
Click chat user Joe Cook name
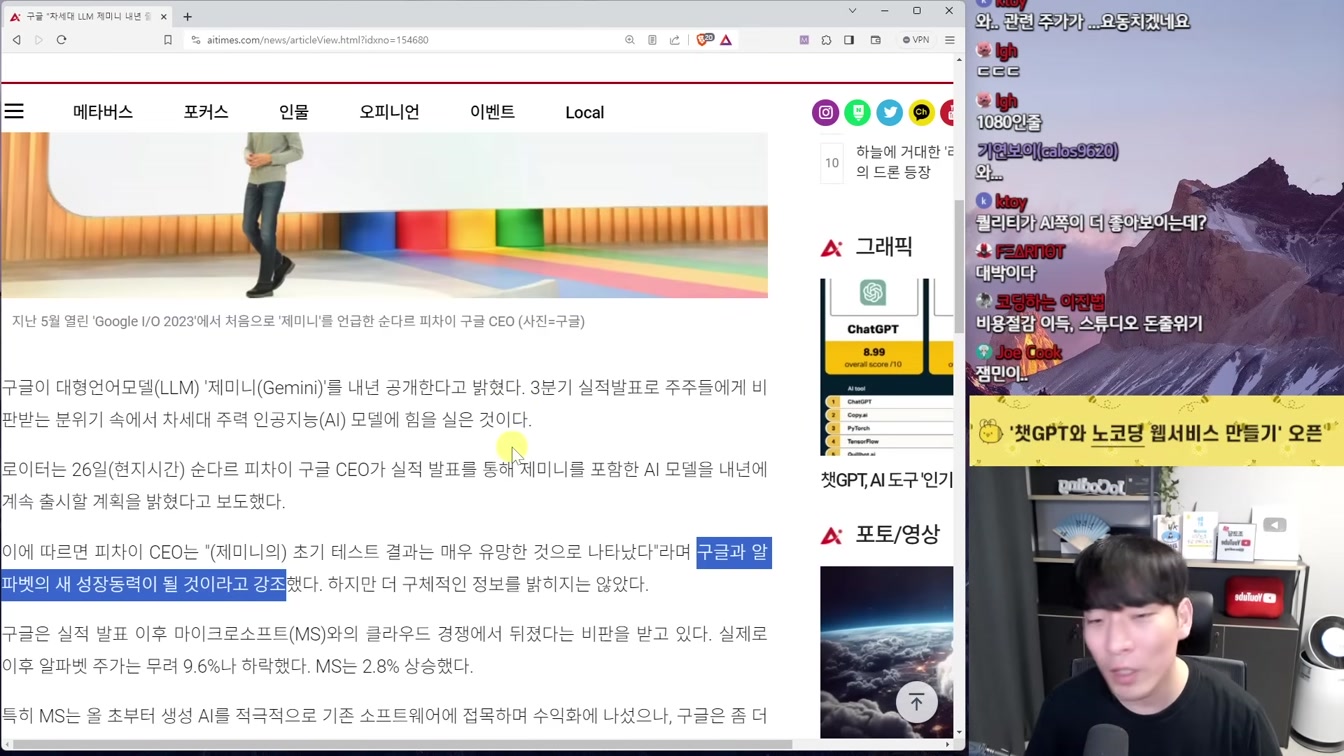[x=1028, y=353]
